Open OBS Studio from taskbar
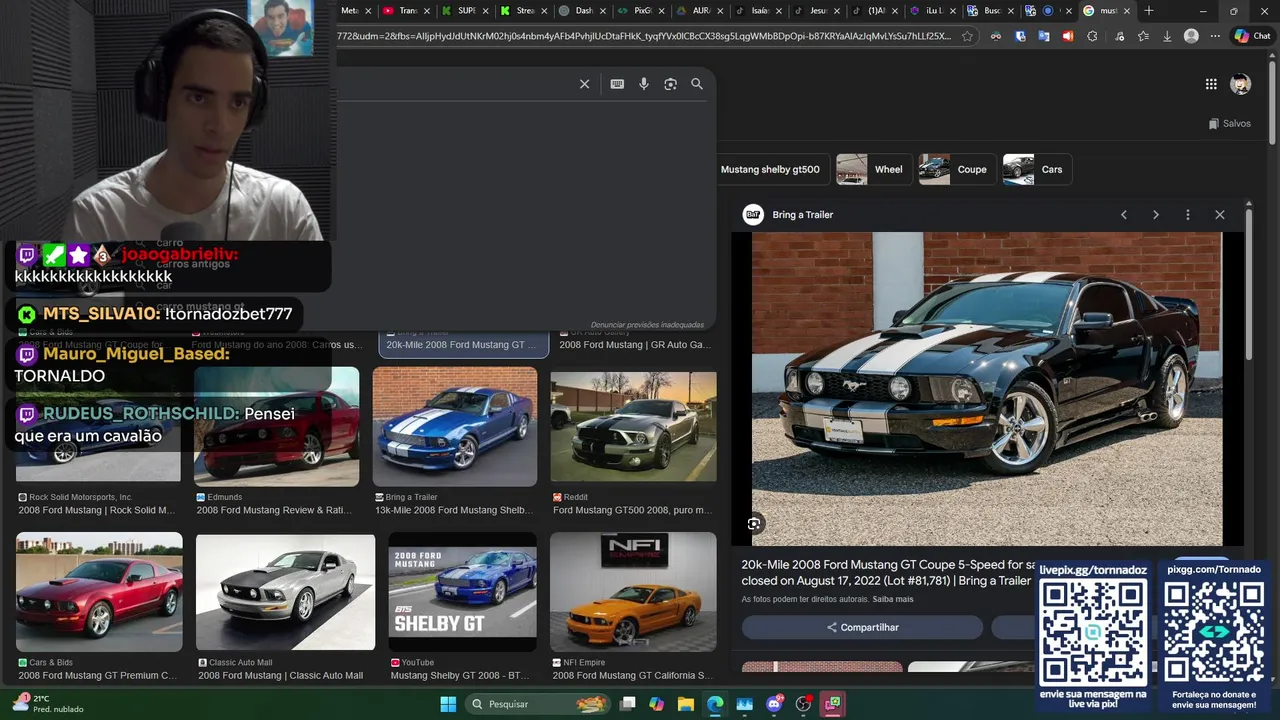1280x720 pixels. coord(803,704)
